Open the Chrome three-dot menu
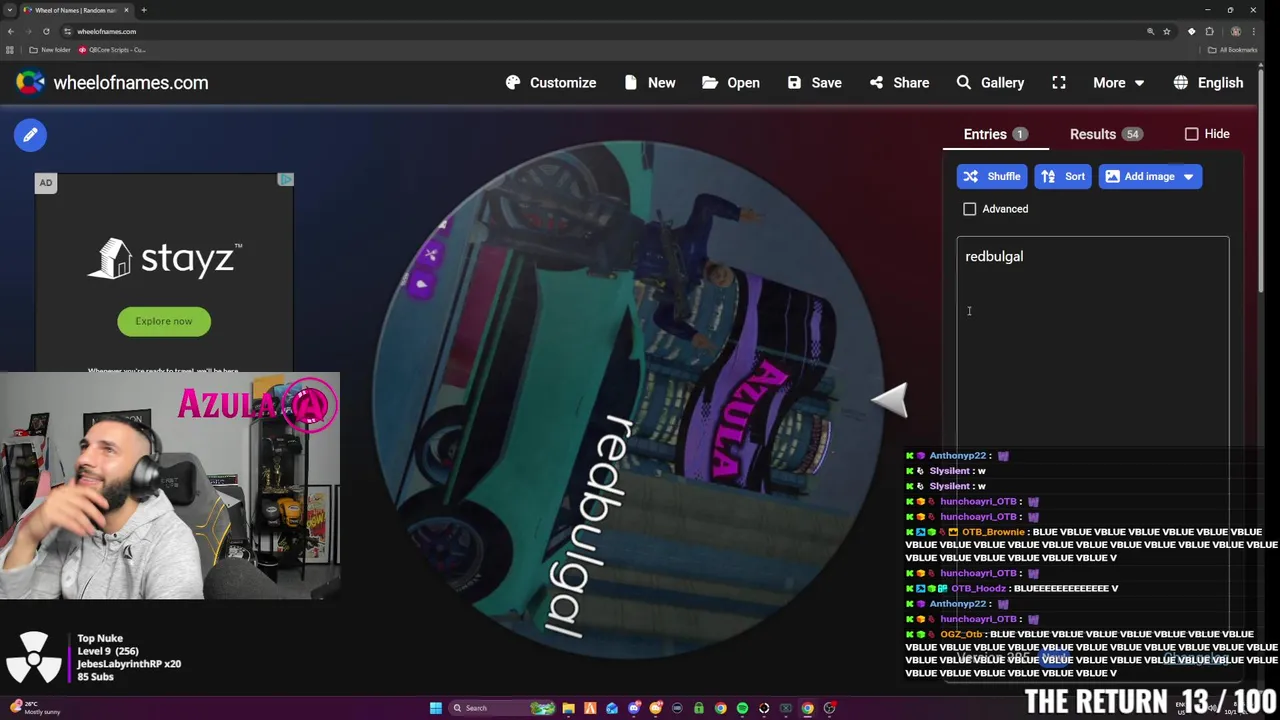The image size is (1280, 720). pos(1253,31)
